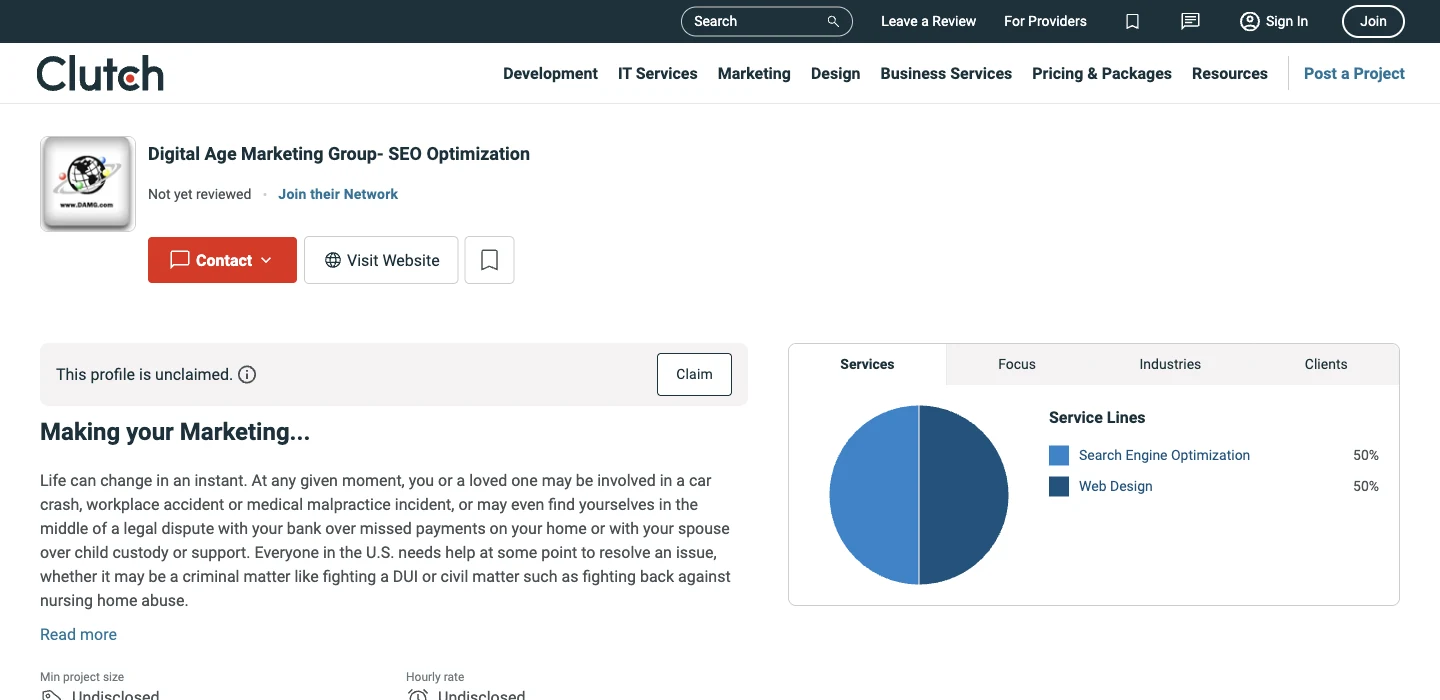The height and width of the screenshot is (700, 1440).
Task: Click the Clutch logo
Action: coord(100,73)
